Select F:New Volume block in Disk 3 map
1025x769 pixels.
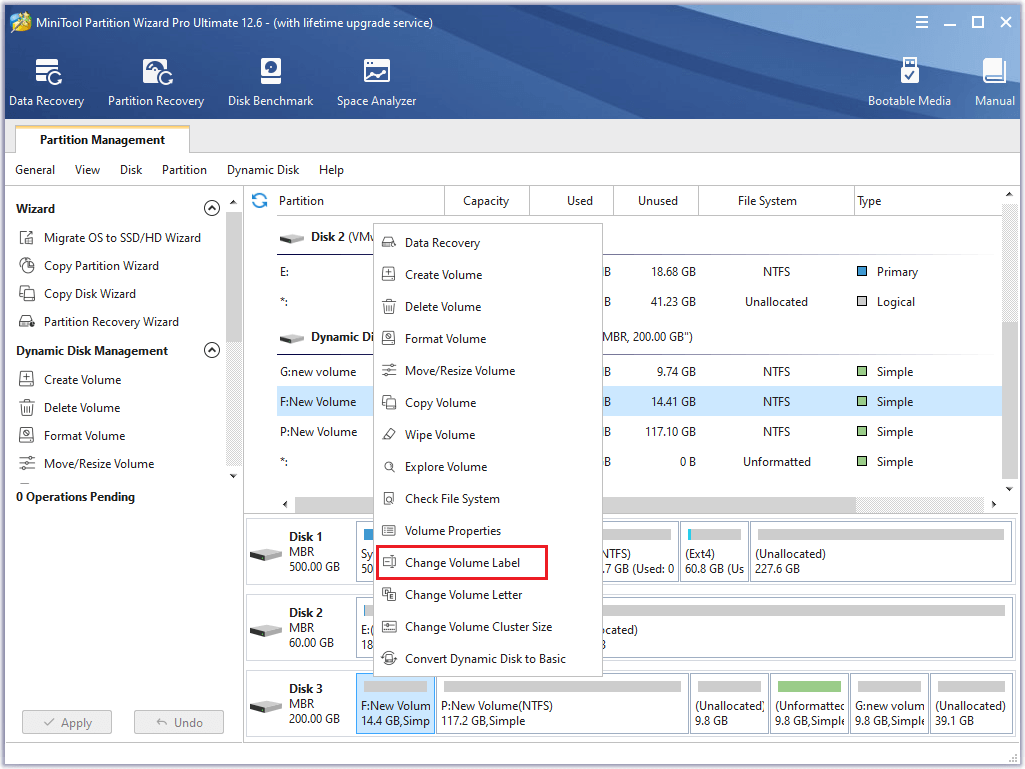pyautogui.click(x=395, y=704)
